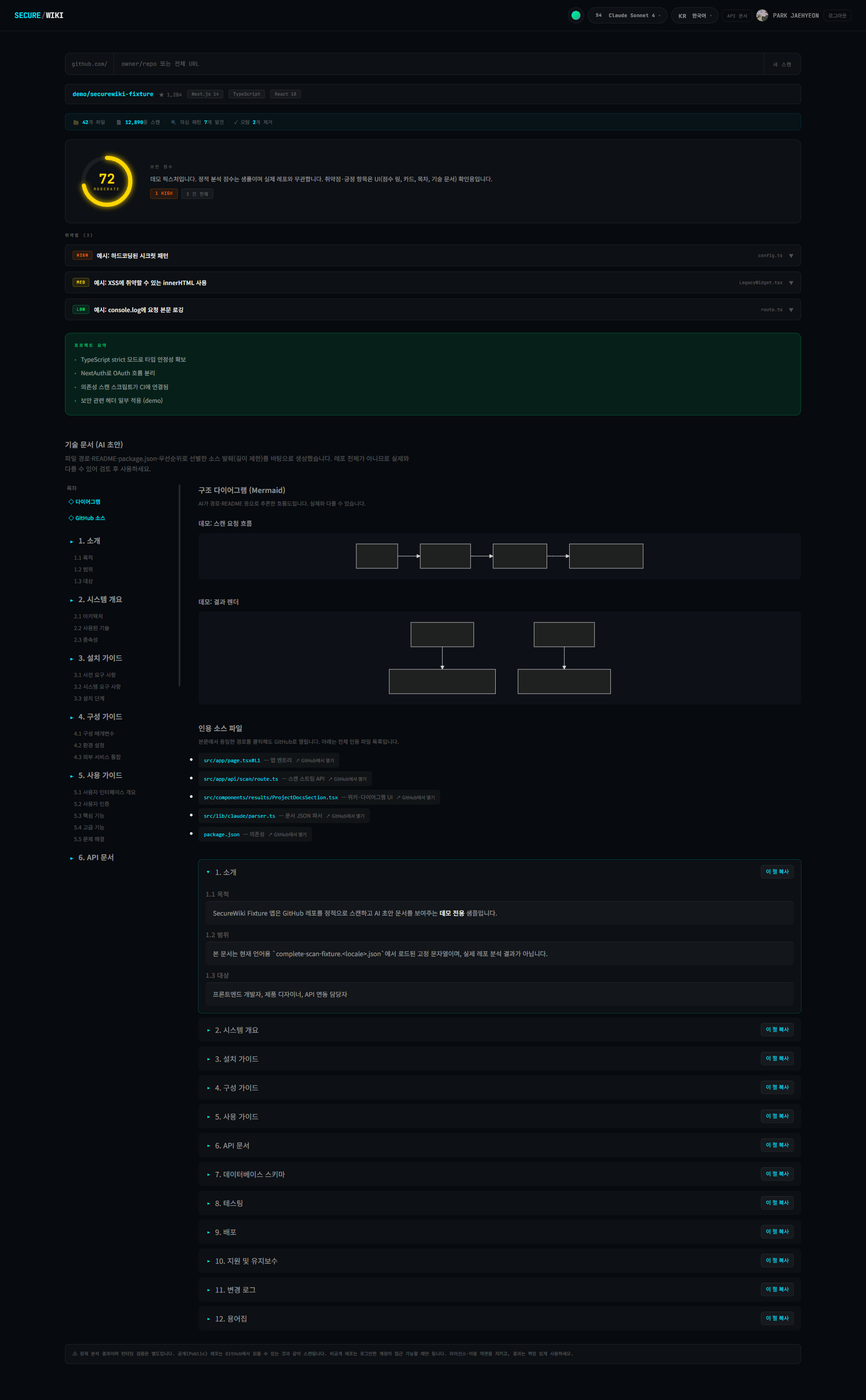The image size is (866, 1400).
Task: Select 2.1 아키텍처 in the sidebar TOC
Action: coord(88,616)
